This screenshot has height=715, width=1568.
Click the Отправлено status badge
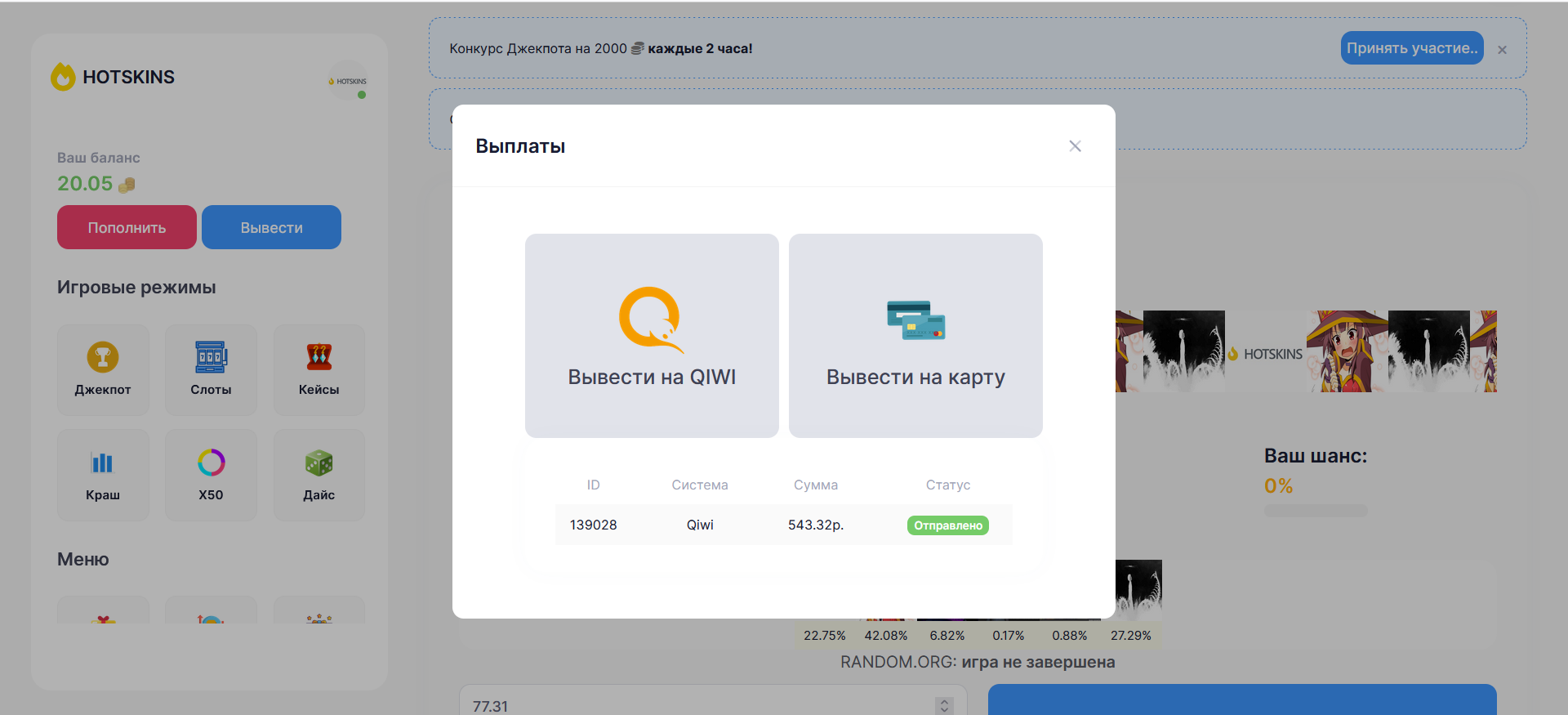click(x=948, y=525)
